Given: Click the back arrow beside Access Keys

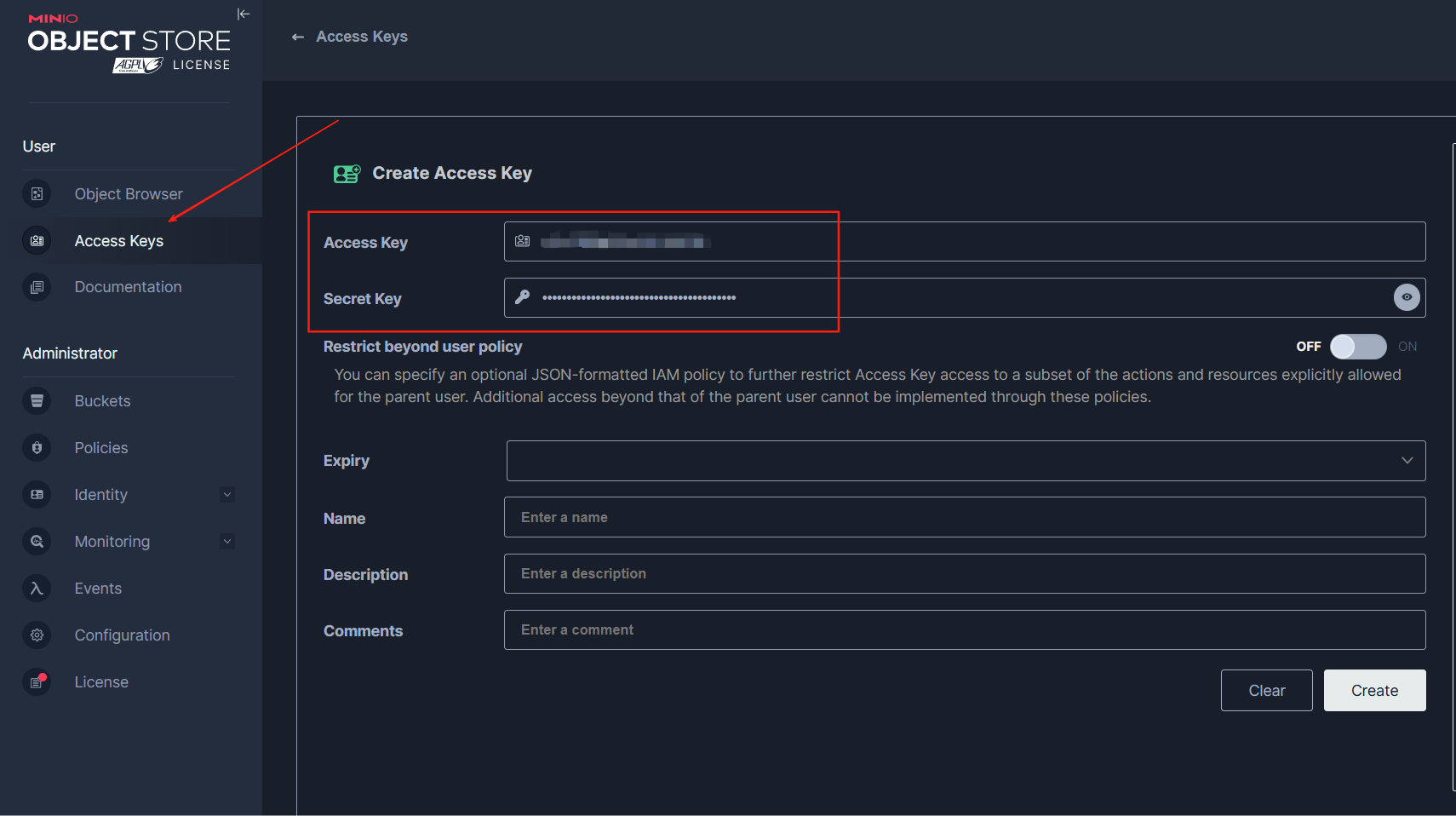Looking at the screenshot, I should point(298,37).
